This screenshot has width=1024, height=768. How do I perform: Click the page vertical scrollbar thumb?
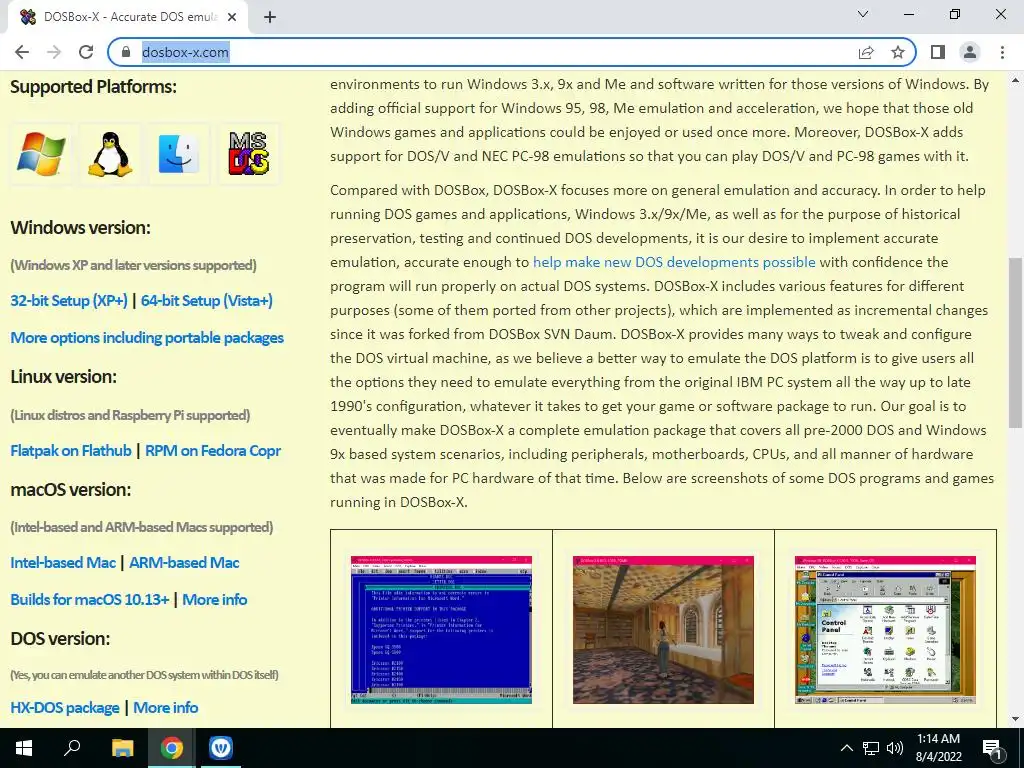(1015, 342)
